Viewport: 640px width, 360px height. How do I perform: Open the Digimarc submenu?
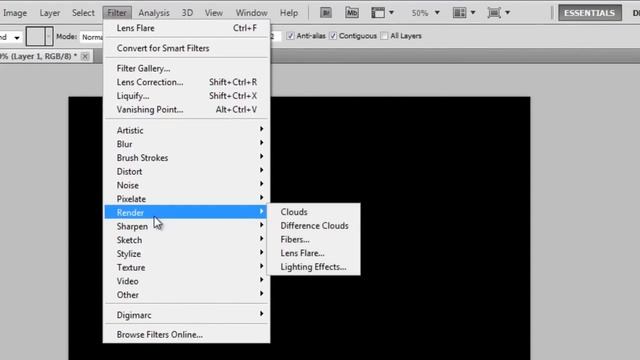tap(186, 315)
